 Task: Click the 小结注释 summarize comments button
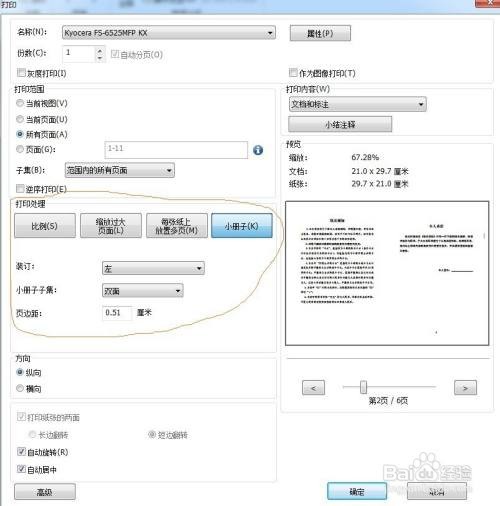[x=340, y=125]
